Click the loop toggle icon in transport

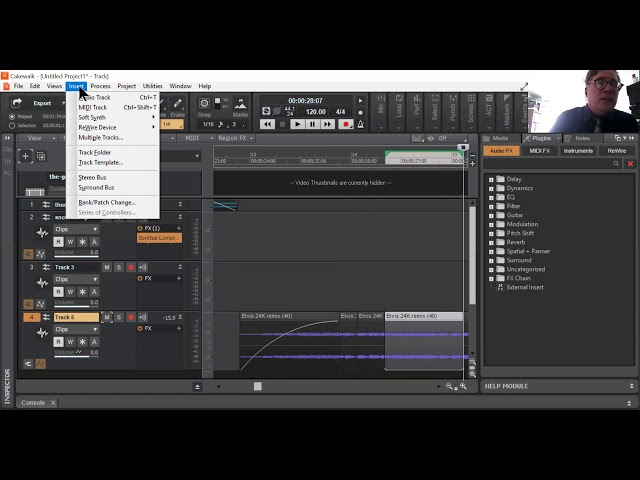(266, 111)
